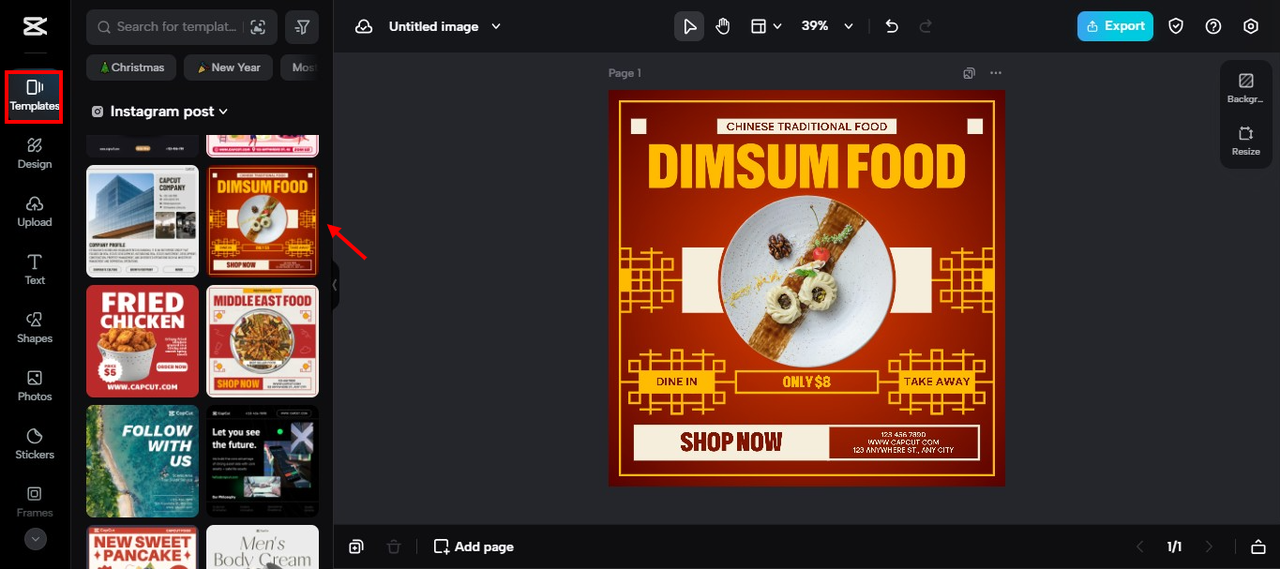Select the hand pan tool
This screenshot has width=1280, height=569.
723,27
